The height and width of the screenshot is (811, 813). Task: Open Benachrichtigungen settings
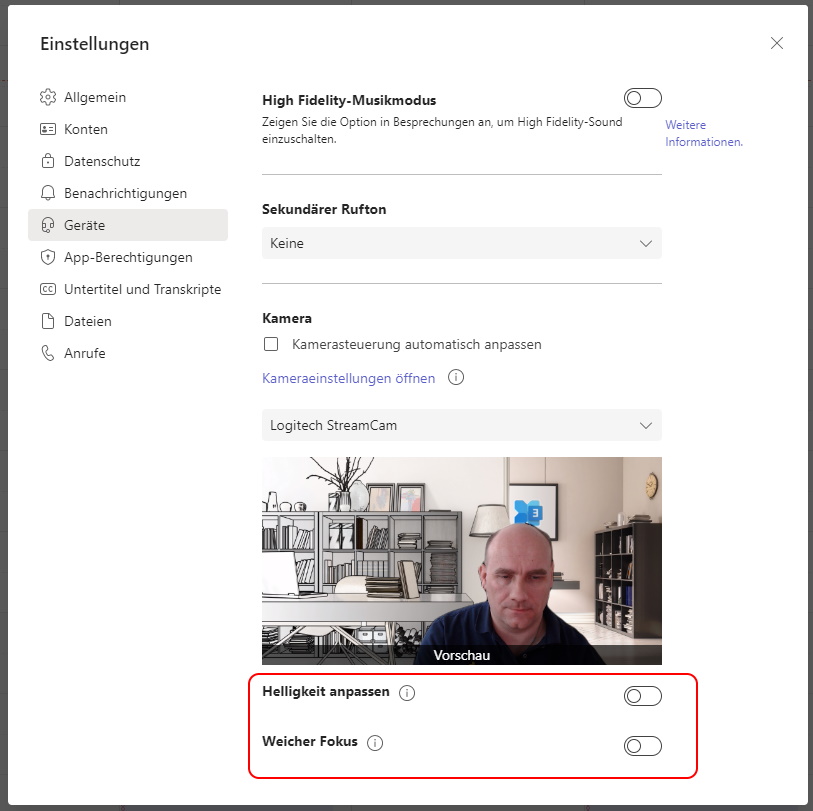128,193
